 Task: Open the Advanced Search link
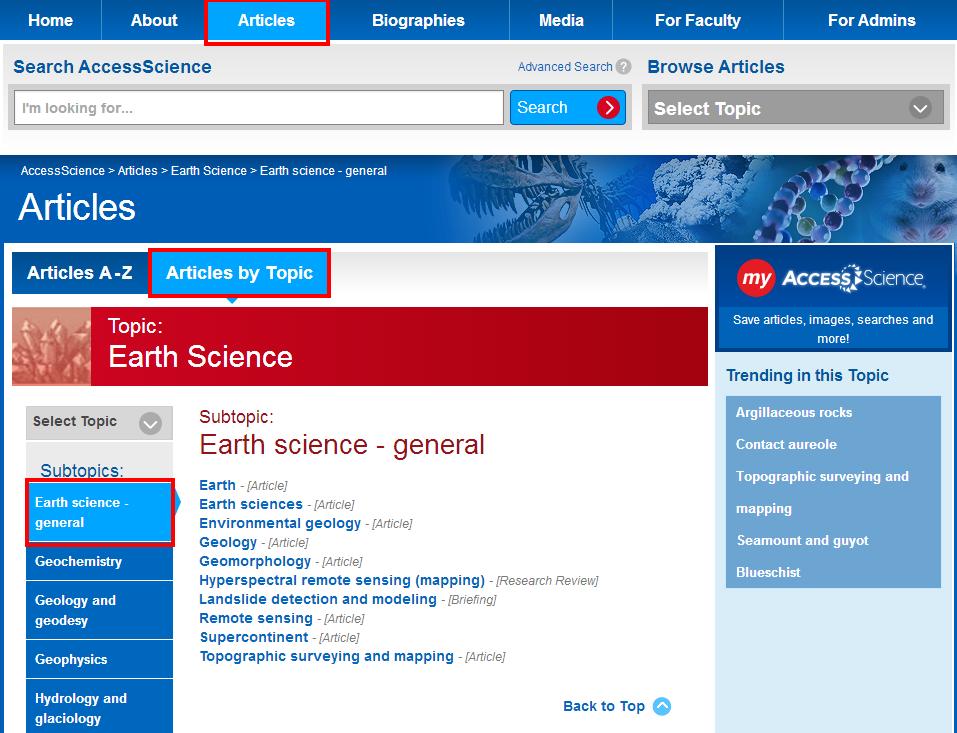point(565,67)
